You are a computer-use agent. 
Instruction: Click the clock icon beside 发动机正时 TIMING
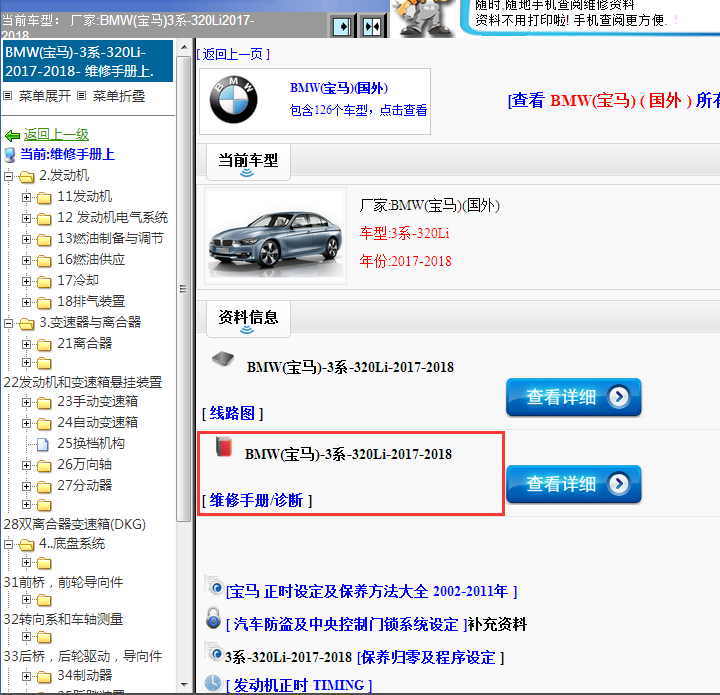click(213, 683)
